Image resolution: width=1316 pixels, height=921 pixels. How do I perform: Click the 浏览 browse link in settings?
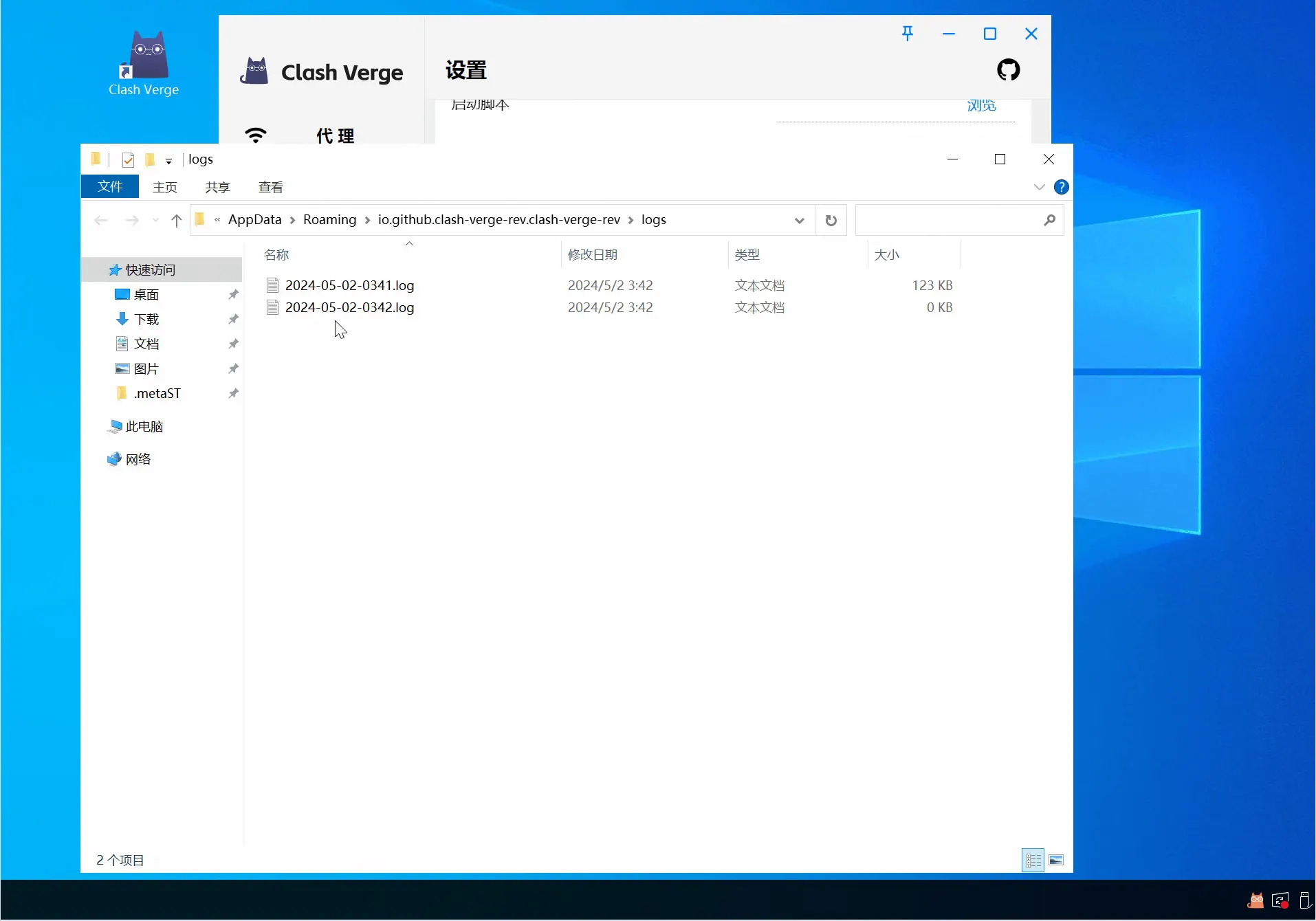(x=981, y=105)
